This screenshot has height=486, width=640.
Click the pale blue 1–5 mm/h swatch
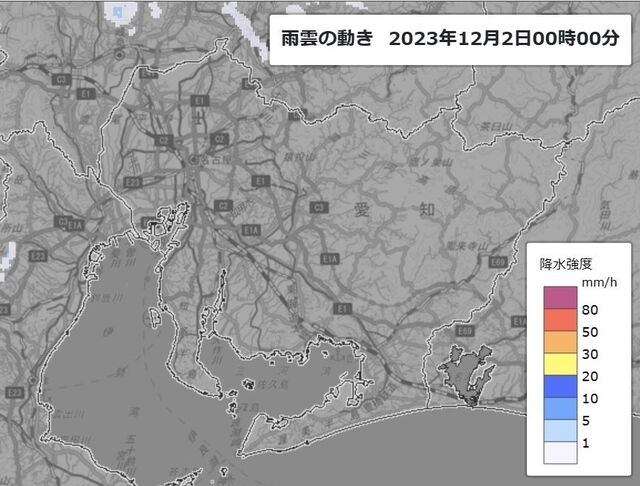click(560, 431)
